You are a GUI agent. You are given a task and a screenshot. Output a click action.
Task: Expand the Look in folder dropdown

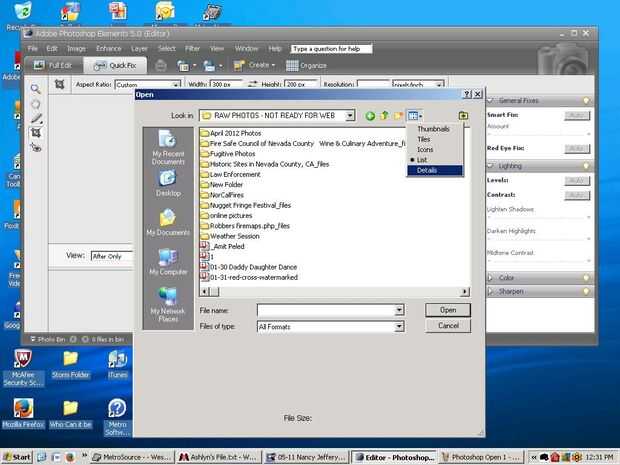click(x=350, y=115)
